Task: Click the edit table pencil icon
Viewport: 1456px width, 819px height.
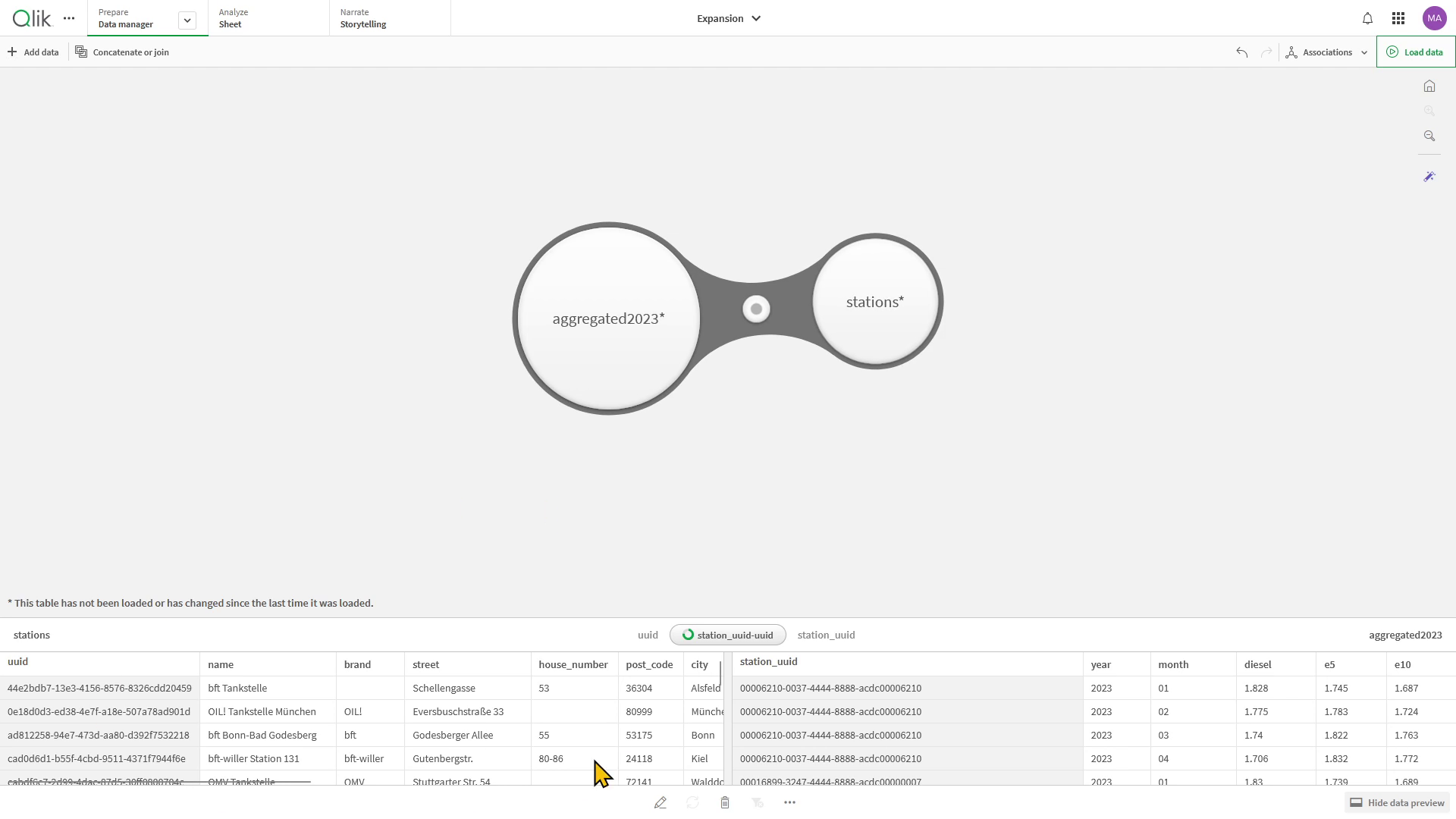Action: [661, 802]
